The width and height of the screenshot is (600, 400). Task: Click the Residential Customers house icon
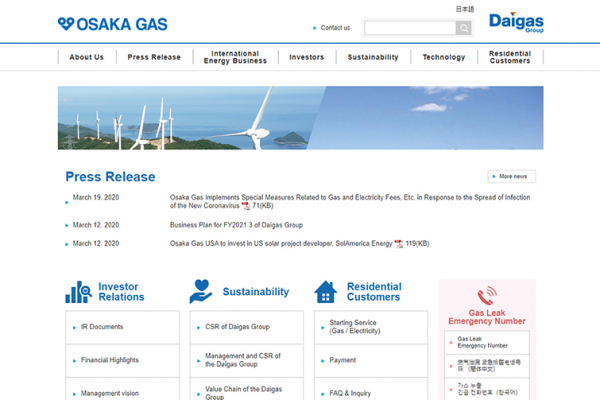click(x=326, y=292)
